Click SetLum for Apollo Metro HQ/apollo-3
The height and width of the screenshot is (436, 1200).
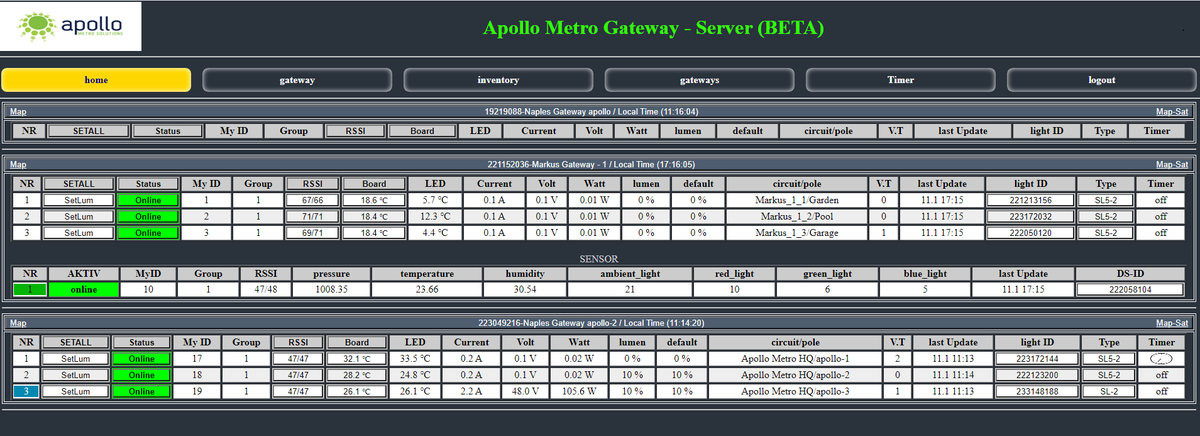[75, 390]
